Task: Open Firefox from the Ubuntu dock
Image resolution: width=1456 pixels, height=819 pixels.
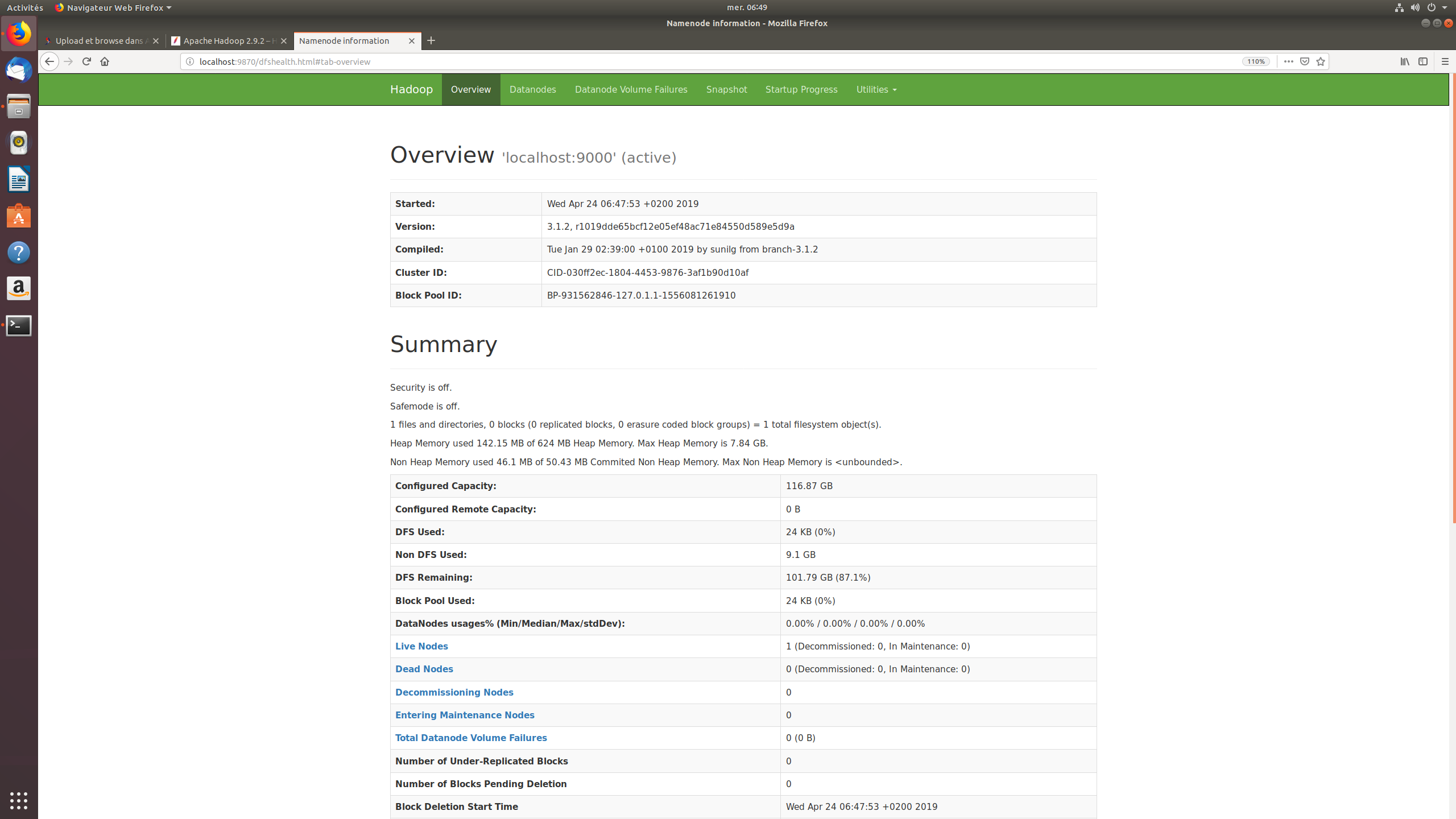Action: [19, 34]
